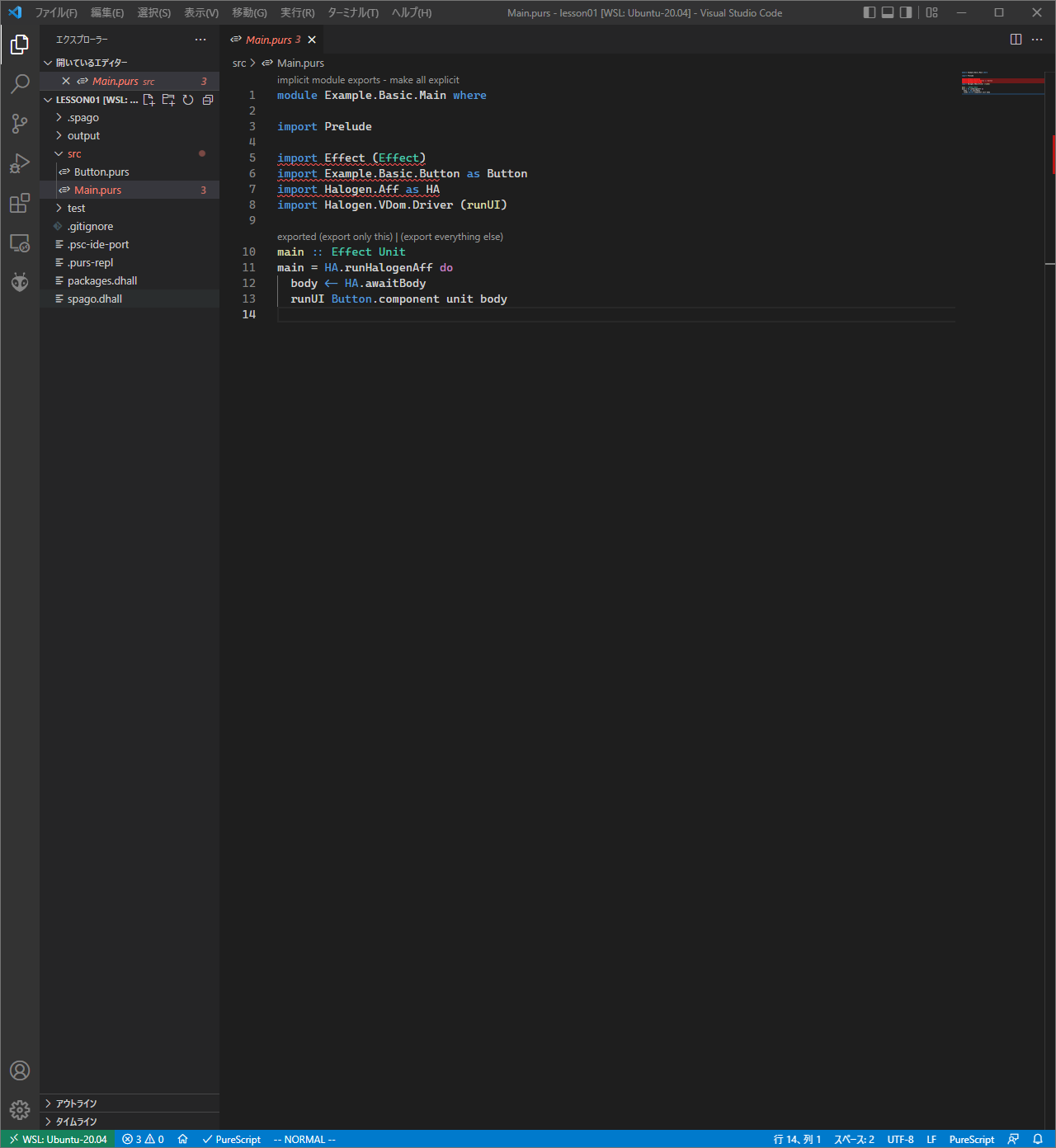Refresh the LESSON01 explorer

[188, 100]
